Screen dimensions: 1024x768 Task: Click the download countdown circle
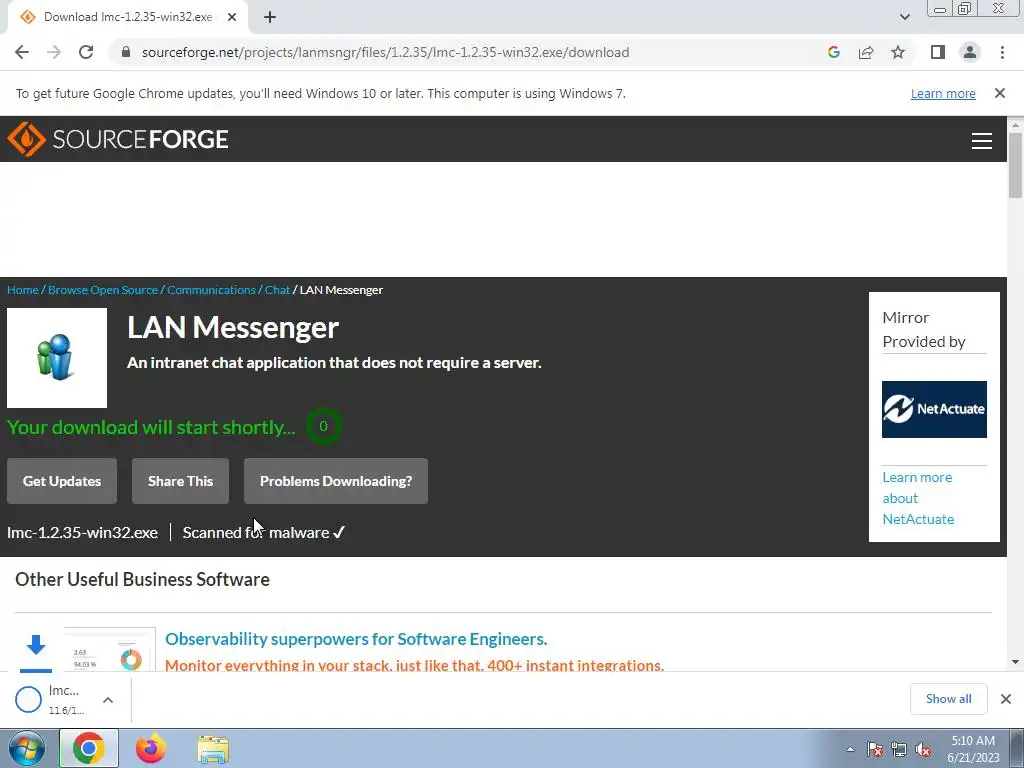pyautogui.click(x=323, y=426)
